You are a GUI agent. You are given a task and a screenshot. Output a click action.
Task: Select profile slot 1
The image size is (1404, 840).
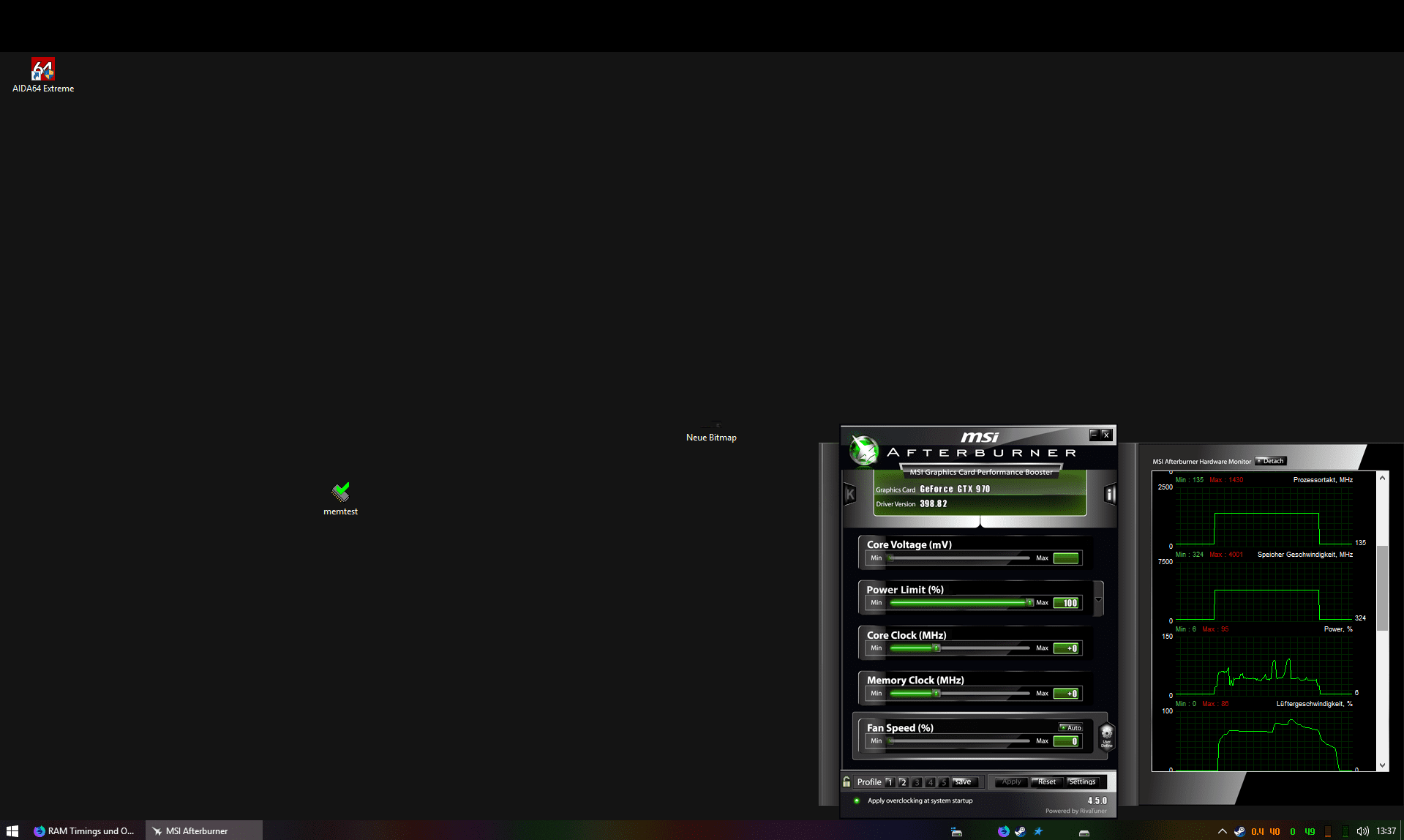pos(890,782)
